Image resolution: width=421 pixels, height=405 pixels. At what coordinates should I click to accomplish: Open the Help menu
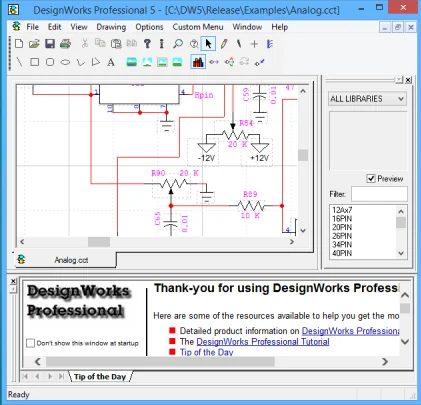(279, 27)
